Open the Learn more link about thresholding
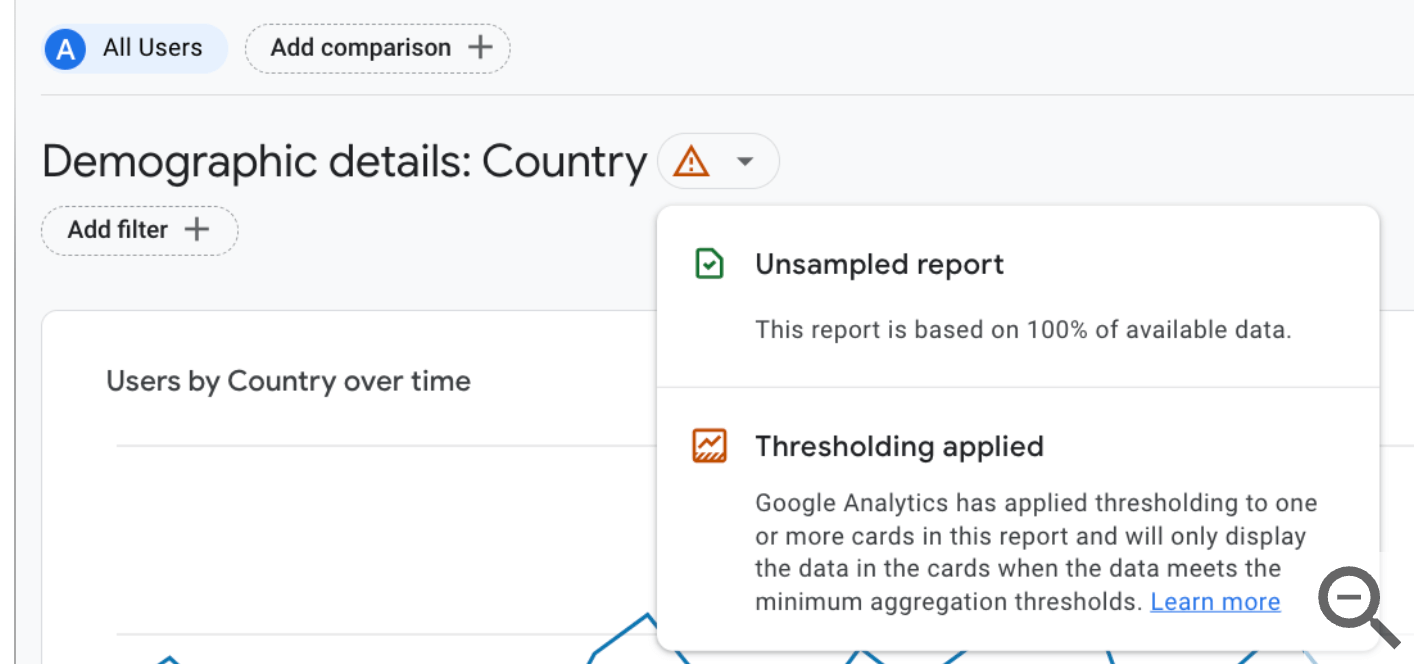This screenshot has width=1414, height=664. click(x=1215, y=601)
